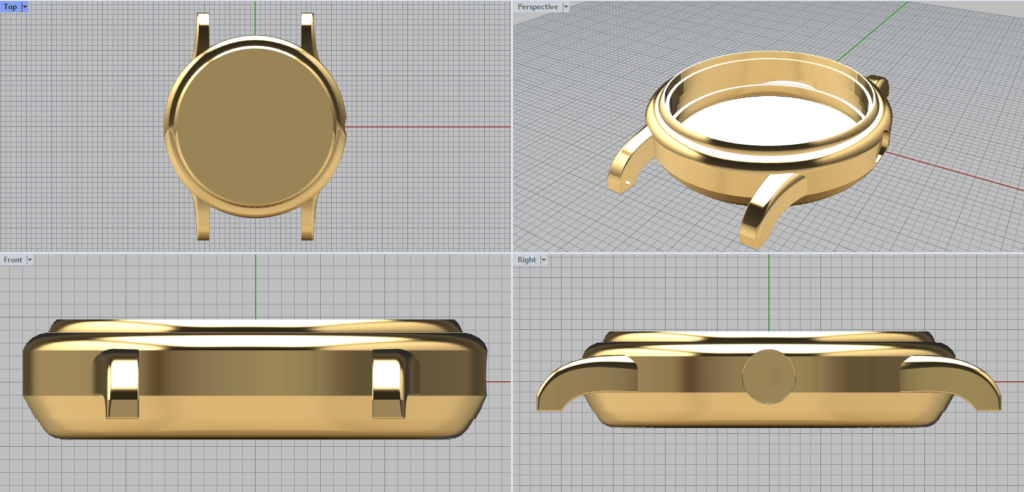1024x492 pixels.
Task: Open the Right viewport dropdown arrow
Action: tap(545, 260)
